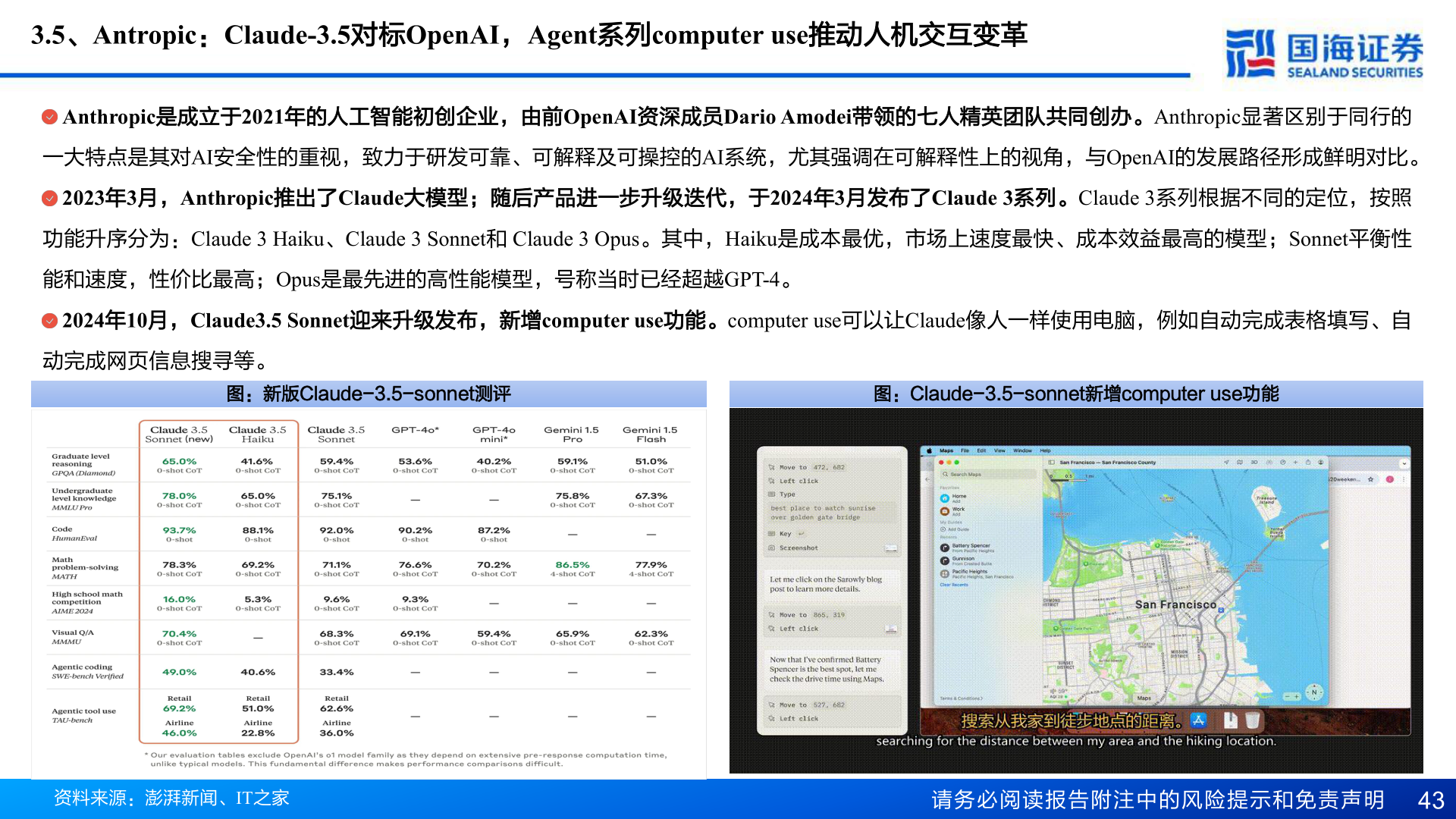Screen dimensions: 1456x819
Task: Click the 'Agentic tool use' row label
Action: point(83,711)
